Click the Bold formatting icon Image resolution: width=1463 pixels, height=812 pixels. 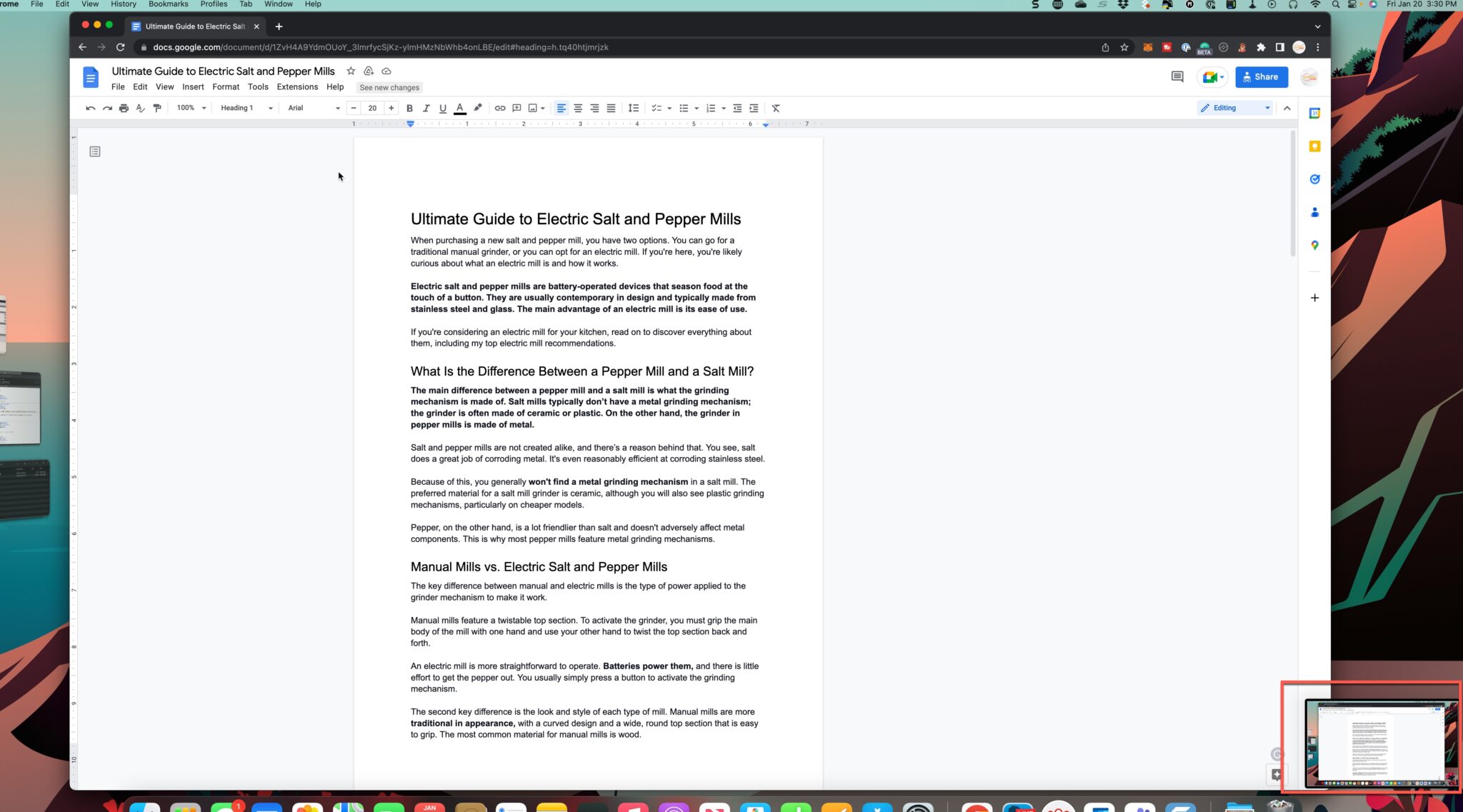(x=410, y=108)
